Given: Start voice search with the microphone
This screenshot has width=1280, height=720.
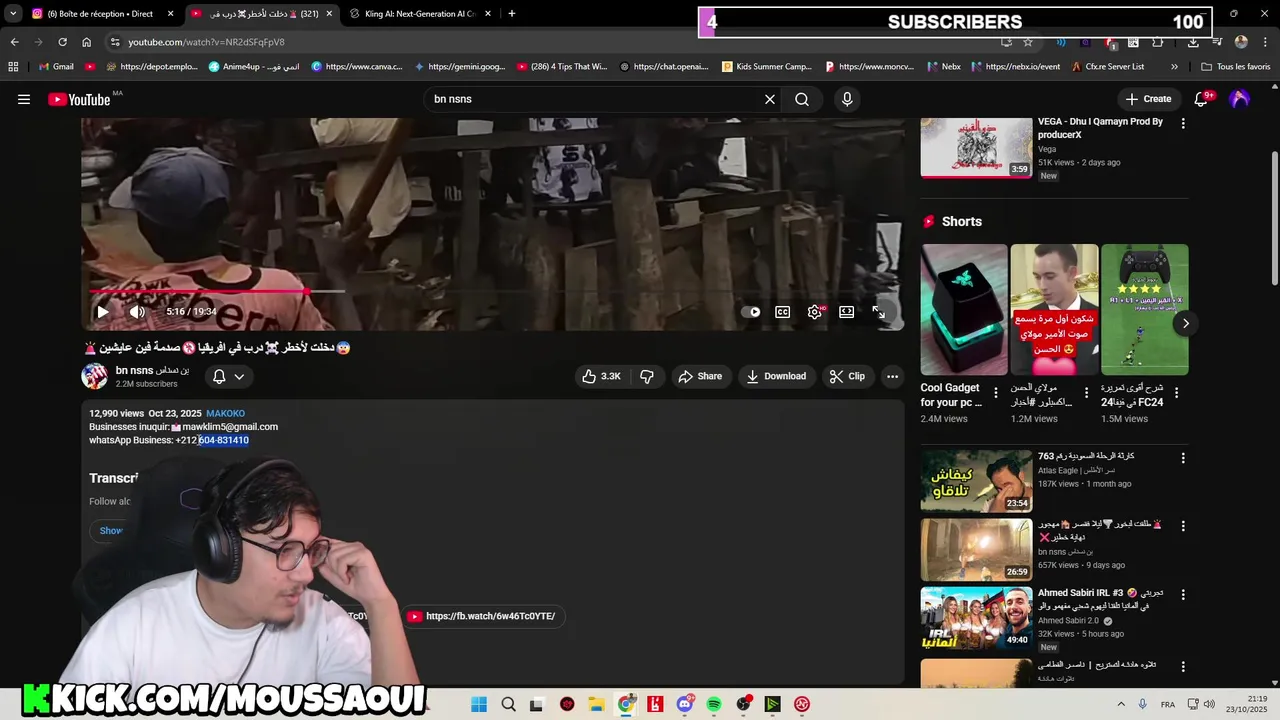Looking at the screenshot, I should pos(847,99).
